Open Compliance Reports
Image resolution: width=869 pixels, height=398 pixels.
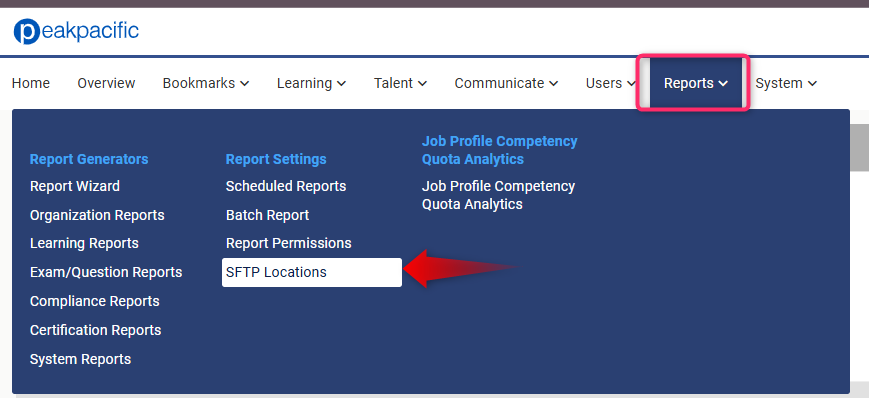click(95, 301)
